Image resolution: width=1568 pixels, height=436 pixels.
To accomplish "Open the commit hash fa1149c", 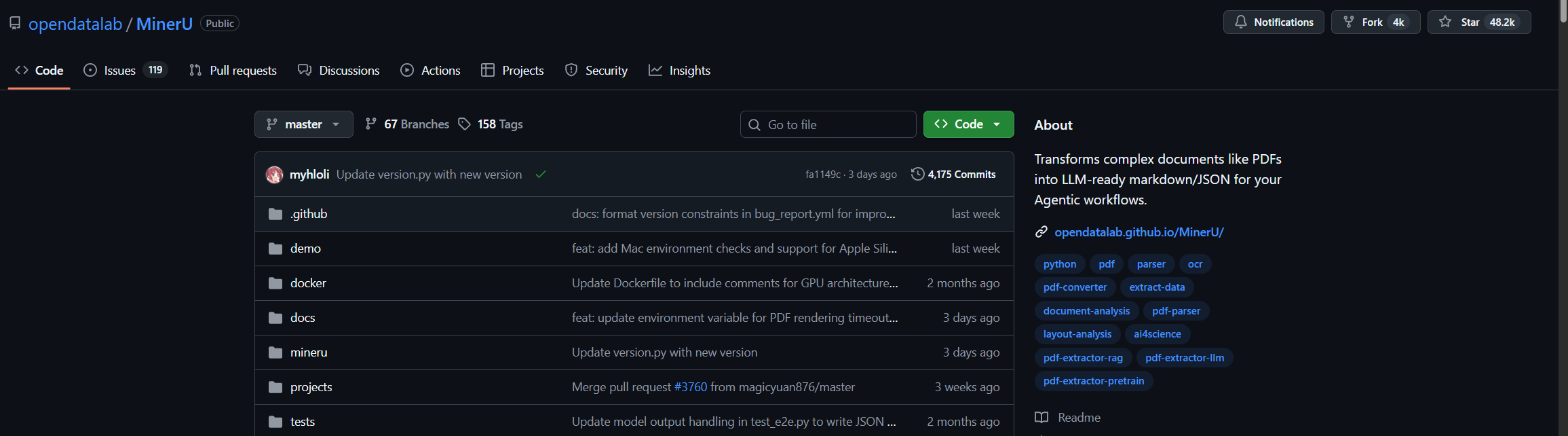I will (x=822, y=175).
